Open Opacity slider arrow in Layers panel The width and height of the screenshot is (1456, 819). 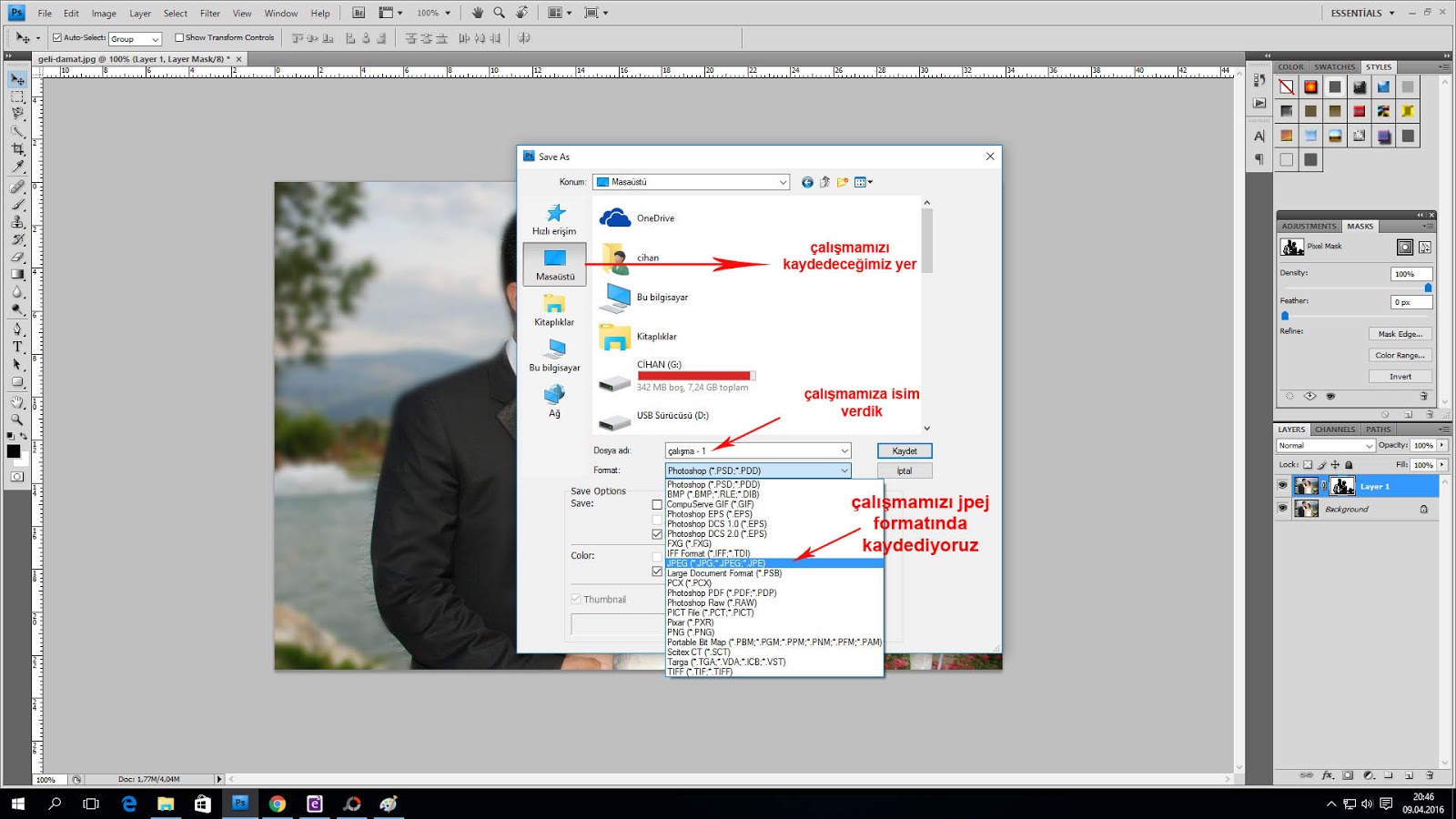1442,446
